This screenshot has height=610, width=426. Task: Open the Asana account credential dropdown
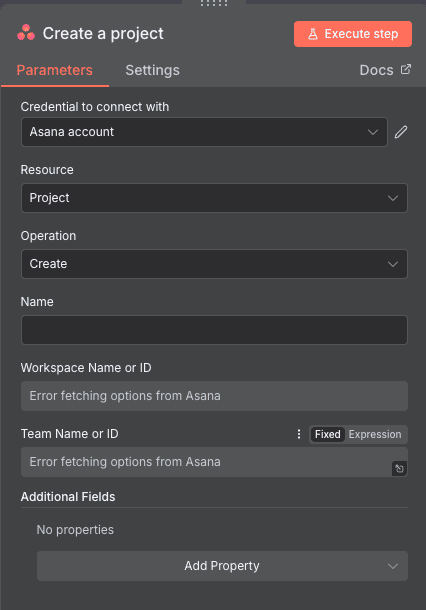tap(204, 132)
